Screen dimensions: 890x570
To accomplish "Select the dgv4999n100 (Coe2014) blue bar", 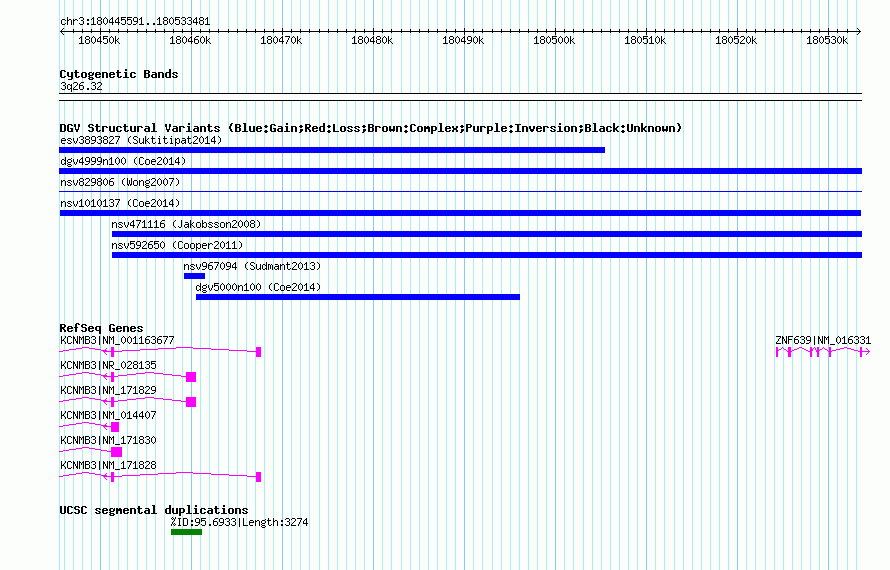I will tap(460, 171).
